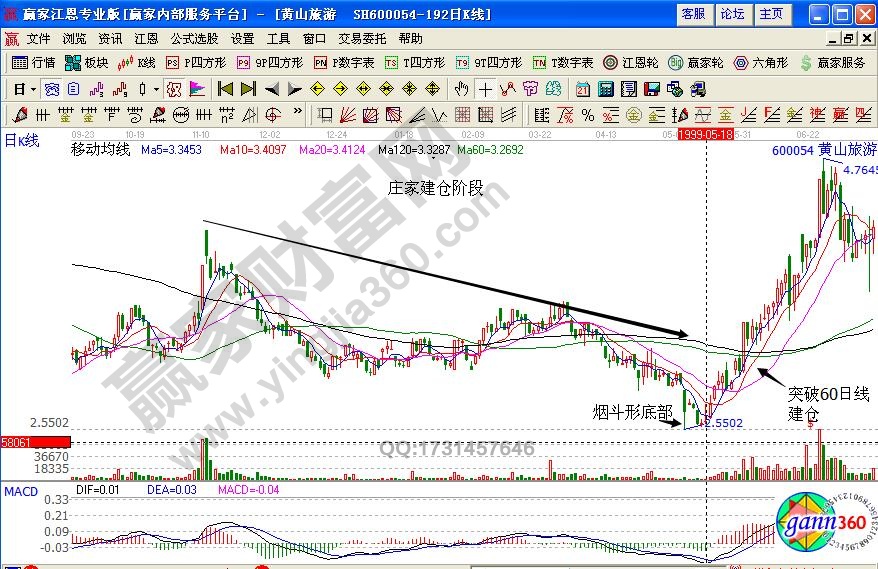878x569 pixels.
Task: Toggle the crosshair cursor tool
Action: (485, 89)
